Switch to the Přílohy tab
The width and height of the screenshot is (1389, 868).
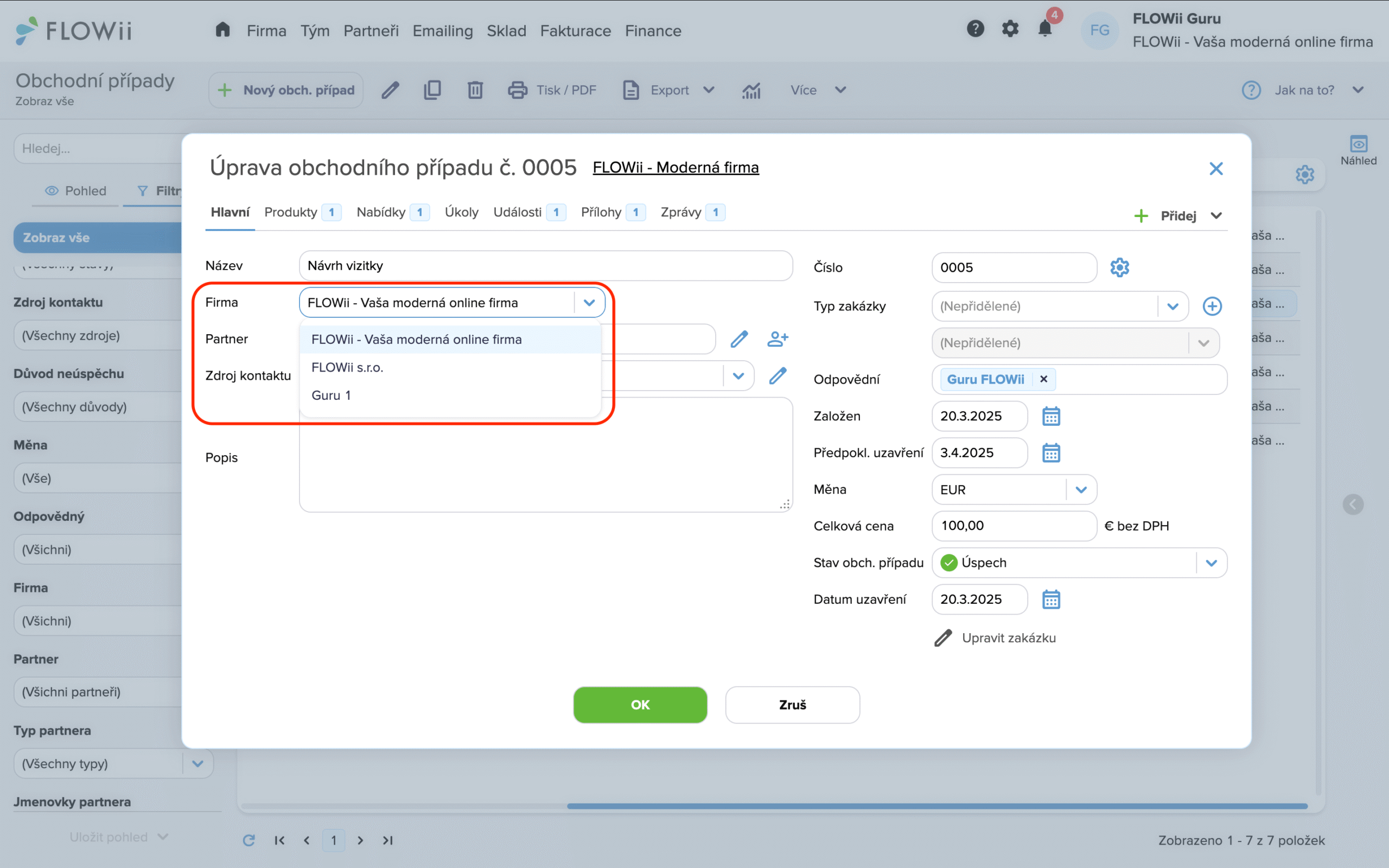[613, 213]
